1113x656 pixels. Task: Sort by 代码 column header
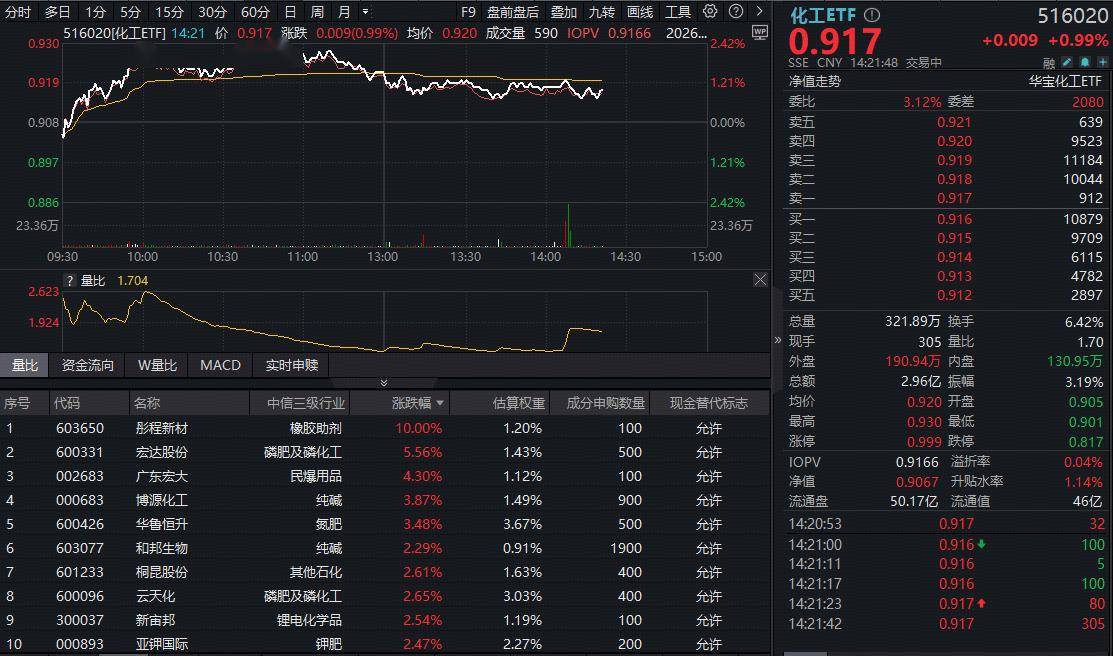point(89,403)
